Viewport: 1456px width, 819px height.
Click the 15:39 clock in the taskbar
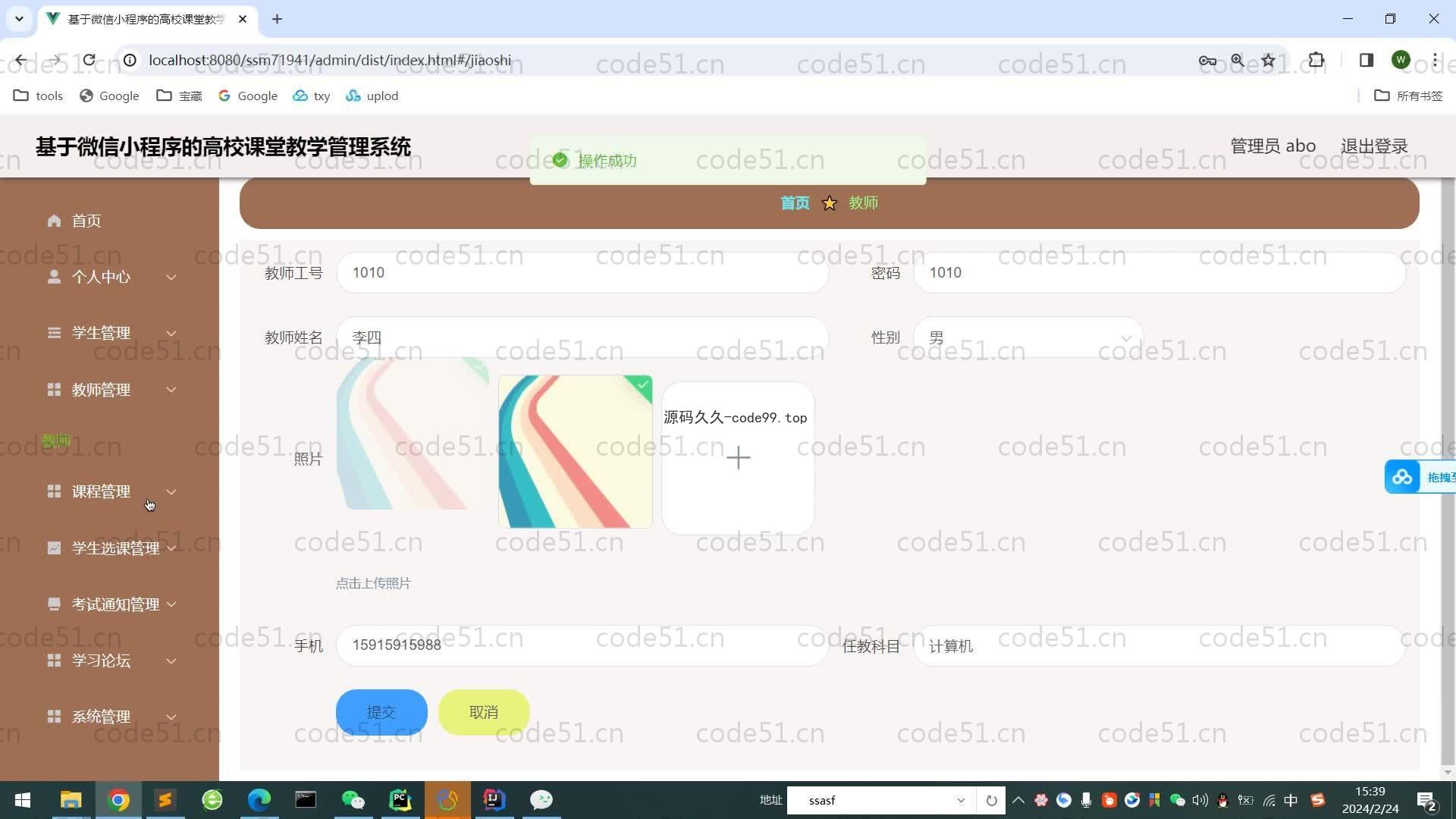point(1370,792)
